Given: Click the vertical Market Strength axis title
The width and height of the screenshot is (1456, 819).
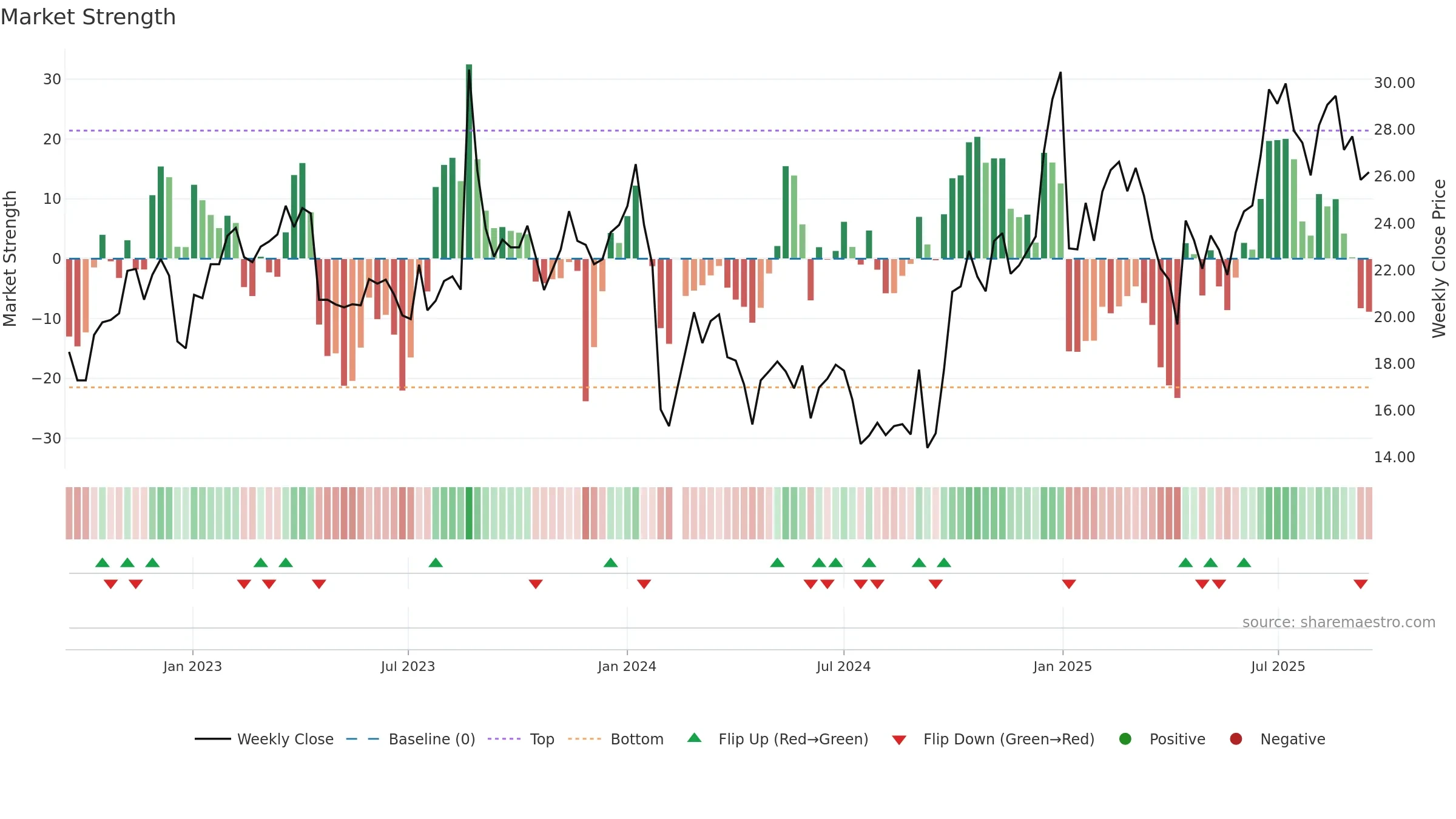Looking at the screenshot, I should (x=10, y=258).
